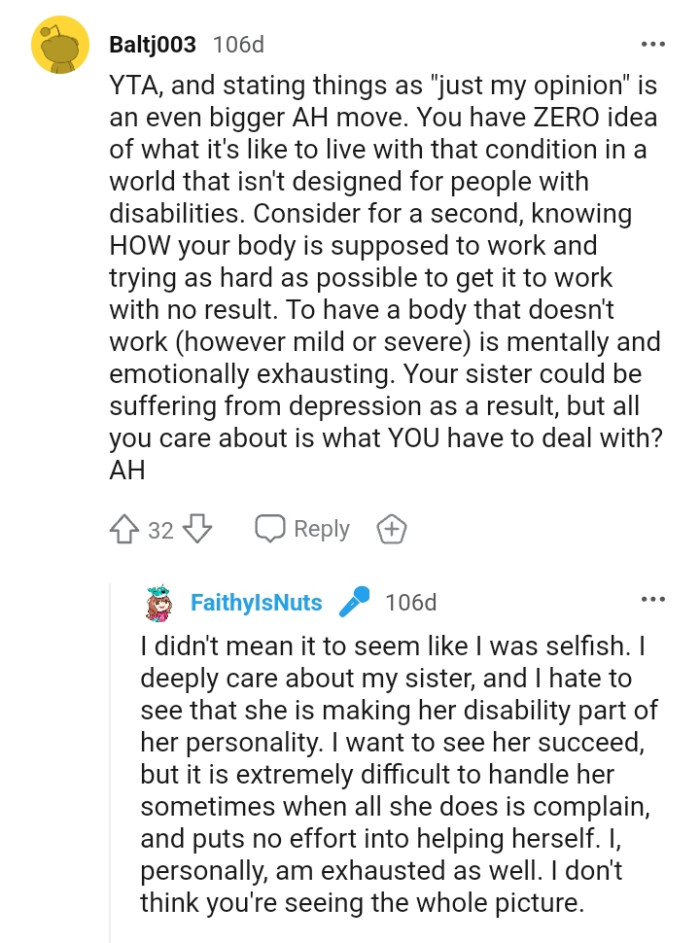Tap the speech bubble reply icon

(268, 529)
